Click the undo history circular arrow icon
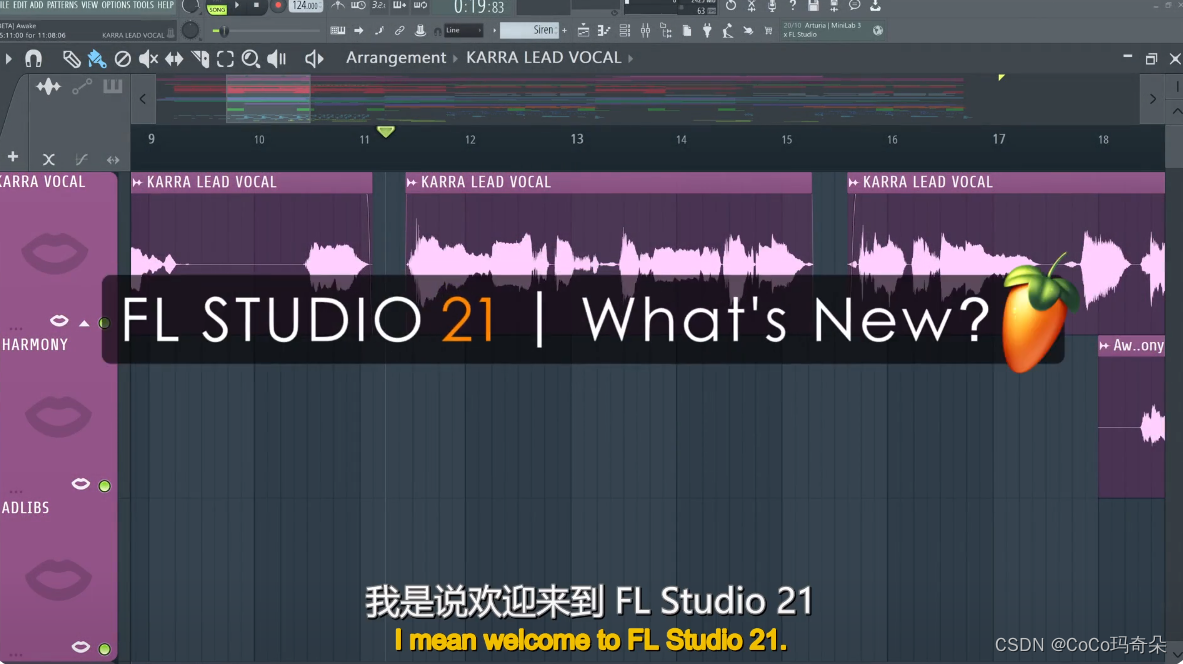1183x664 pixels. (x=730, y=5)
